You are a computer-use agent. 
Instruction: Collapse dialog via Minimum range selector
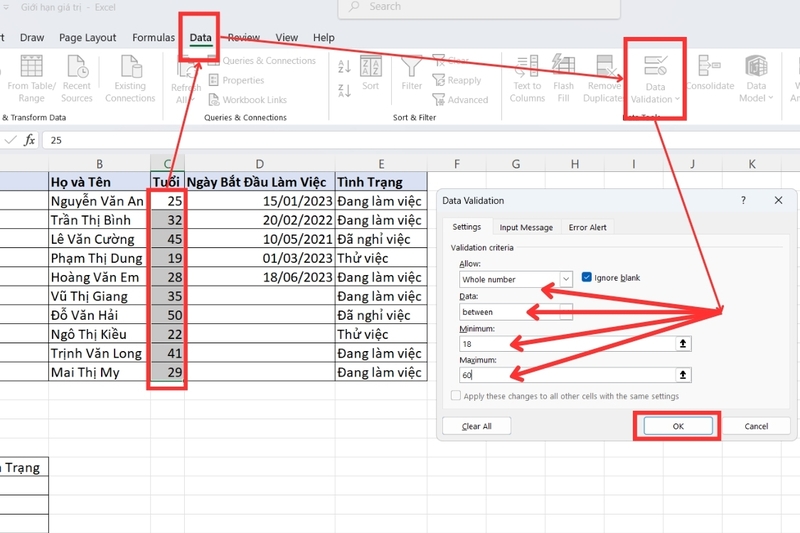click(x=683, y=344)
